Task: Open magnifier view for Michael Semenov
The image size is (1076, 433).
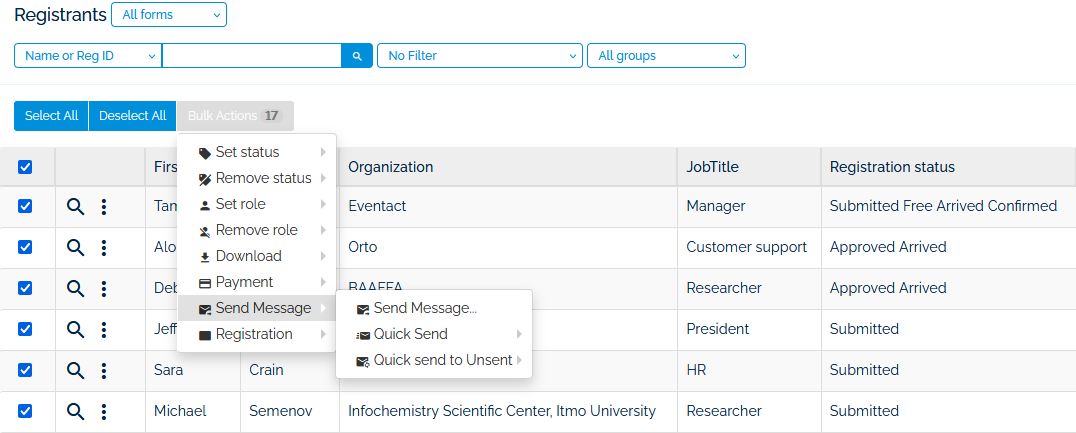Action: pyautogui.click(x=76, y=411)
